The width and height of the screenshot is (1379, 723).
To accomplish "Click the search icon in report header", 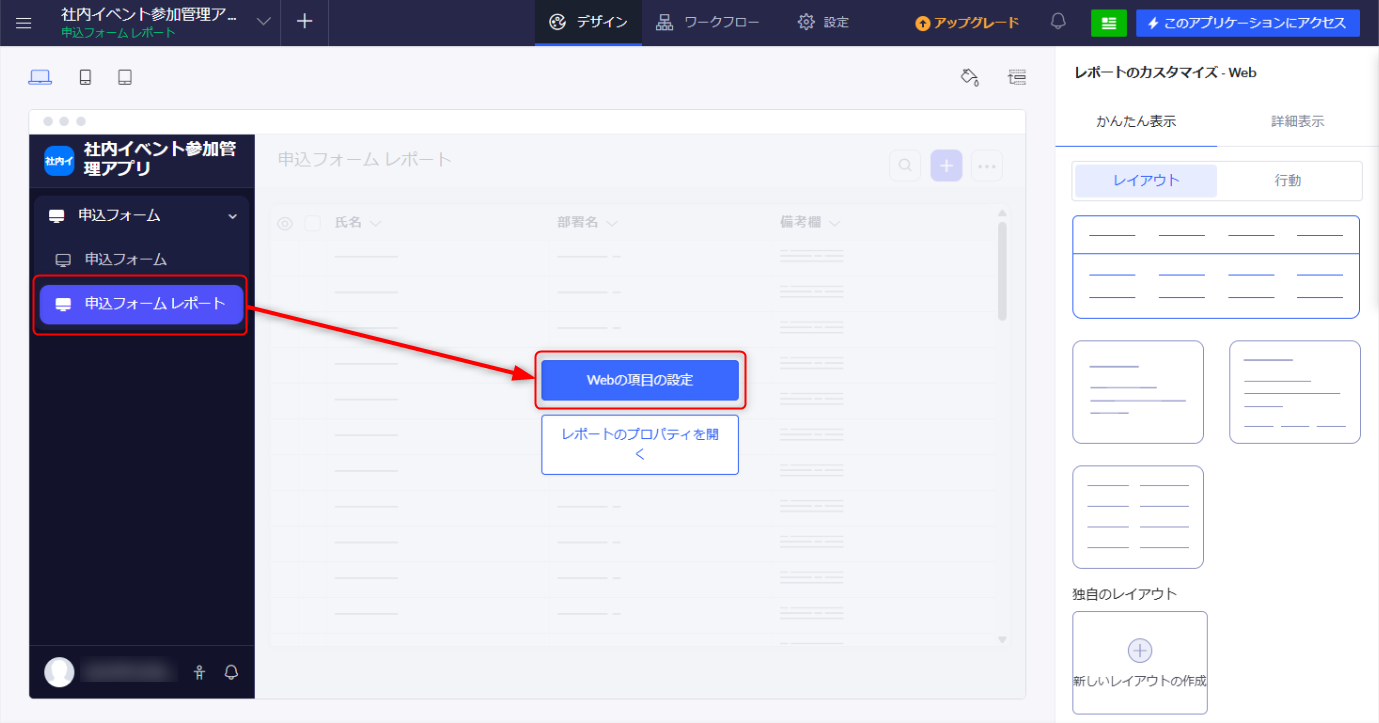I will coord(905,165).
